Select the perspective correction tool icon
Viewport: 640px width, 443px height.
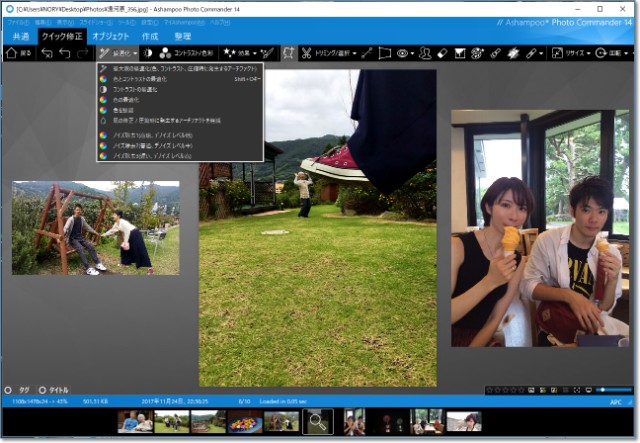[385, 53]
